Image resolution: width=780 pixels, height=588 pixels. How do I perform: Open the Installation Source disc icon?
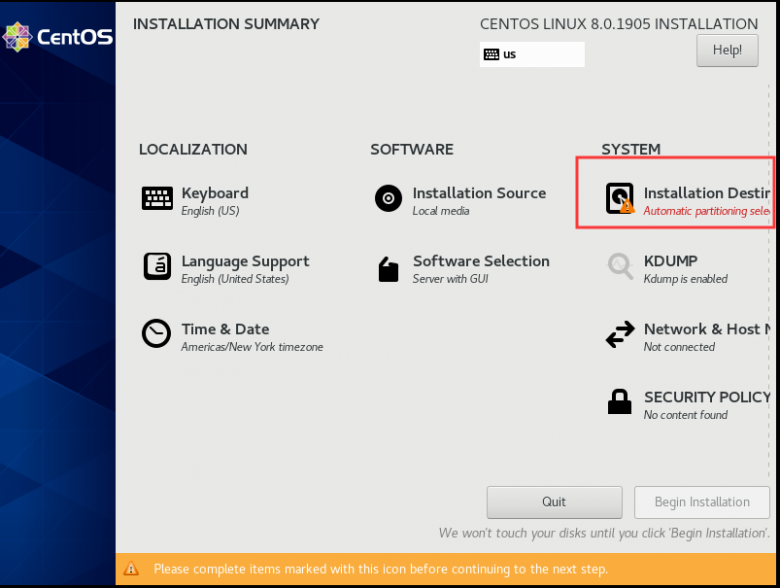389,198
